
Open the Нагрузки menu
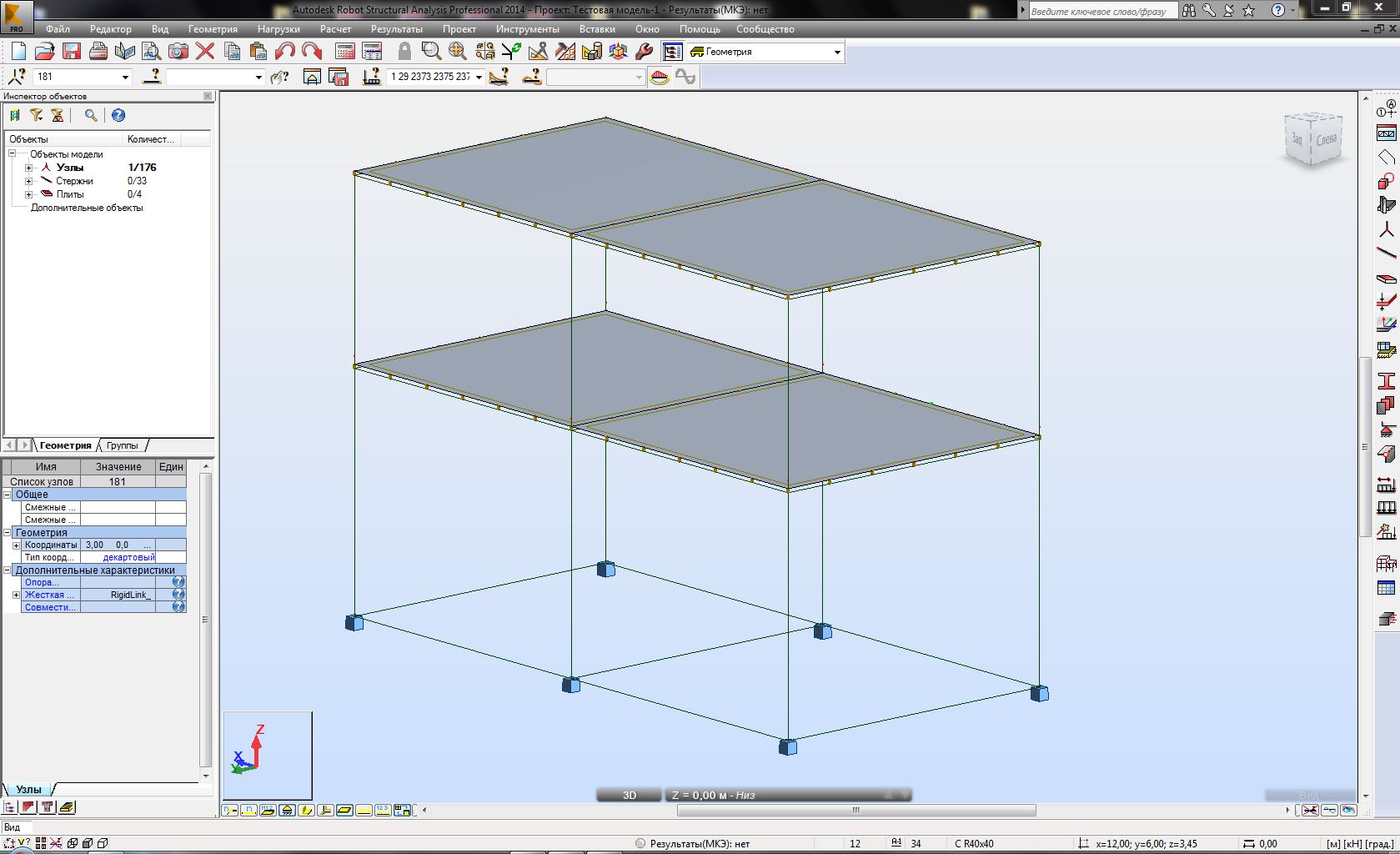pyautogui.click(x=278, y=29)
